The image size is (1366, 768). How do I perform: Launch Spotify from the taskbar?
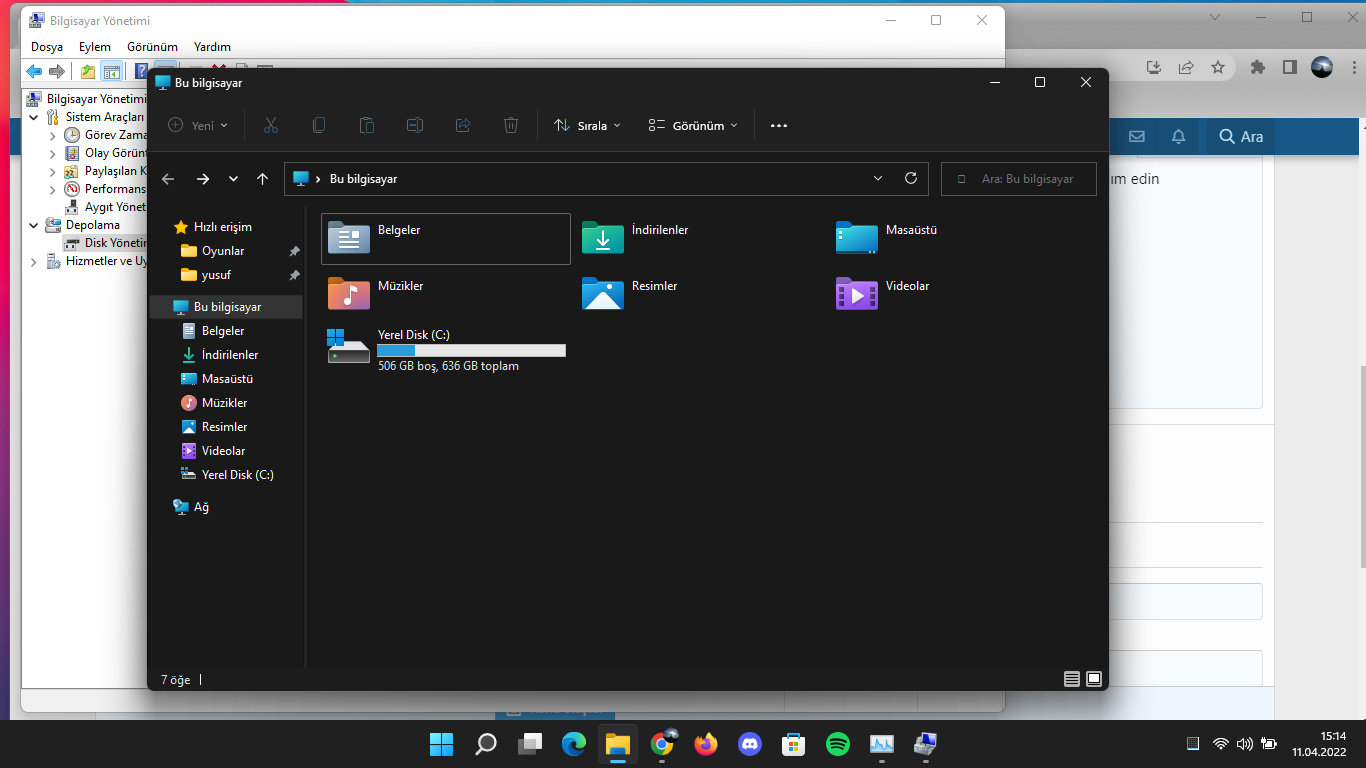[838, 744]
